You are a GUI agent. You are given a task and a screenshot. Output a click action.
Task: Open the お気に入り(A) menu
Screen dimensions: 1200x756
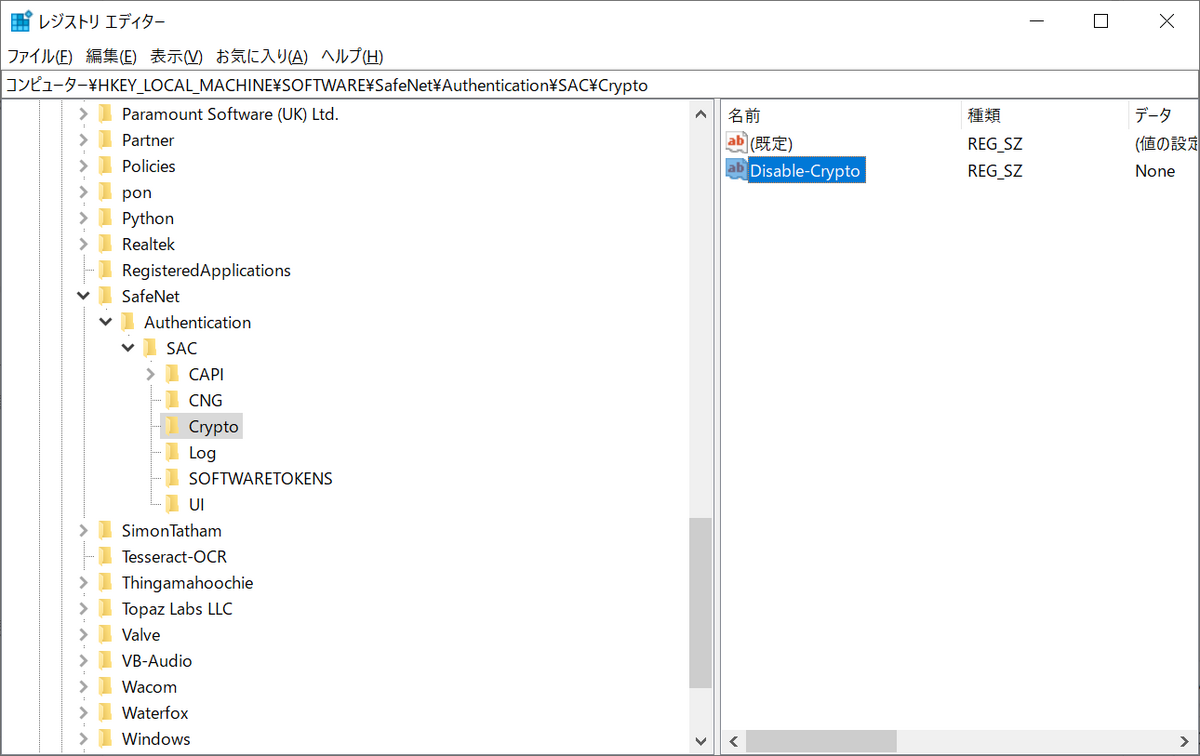tap(262, 57)
